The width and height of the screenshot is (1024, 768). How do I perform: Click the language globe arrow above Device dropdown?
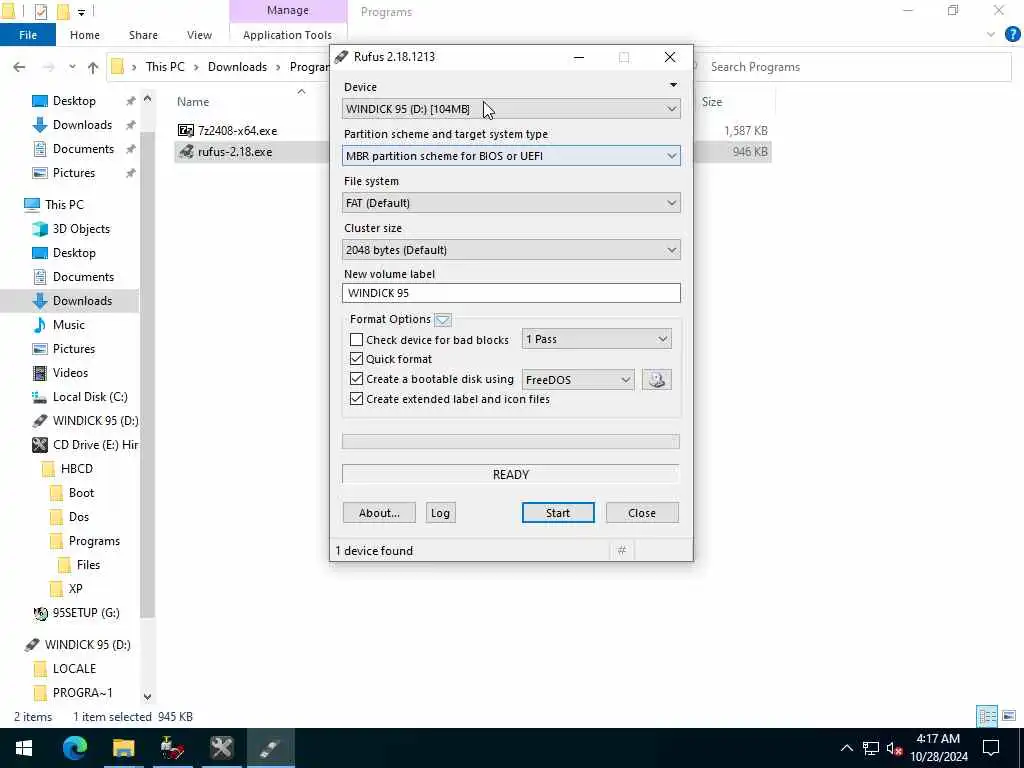click(673, 85)
